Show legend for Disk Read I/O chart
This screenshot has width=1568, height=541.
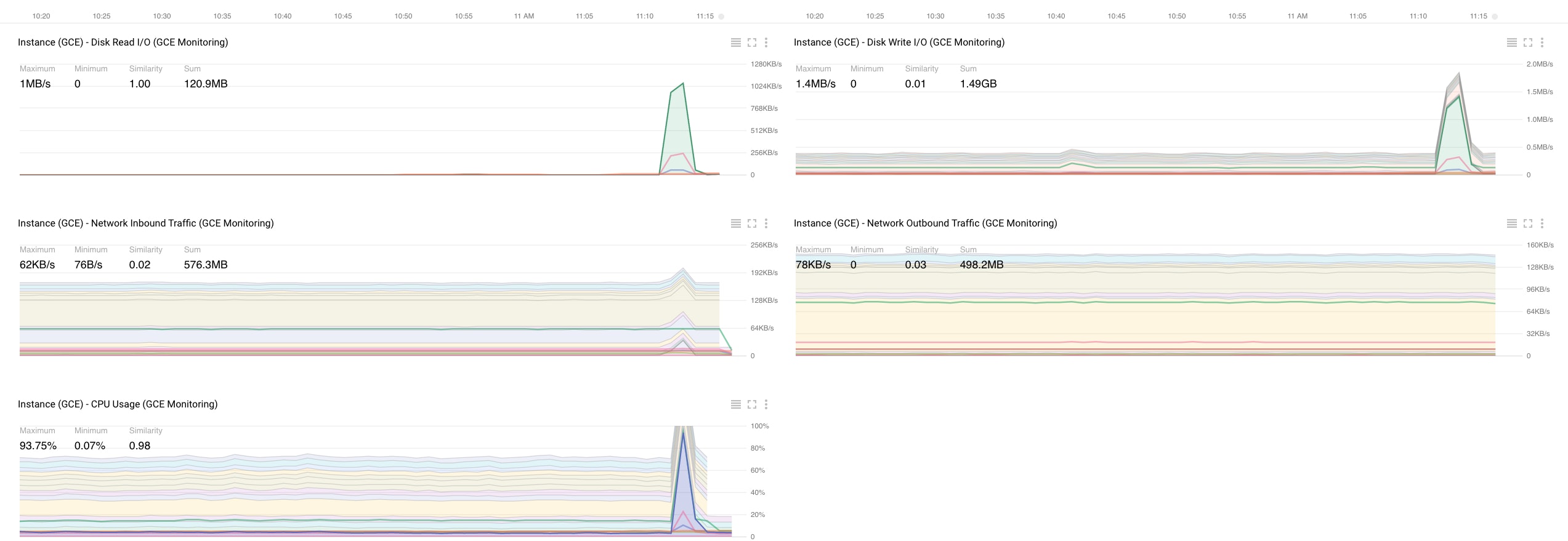[x=735, y=42]
